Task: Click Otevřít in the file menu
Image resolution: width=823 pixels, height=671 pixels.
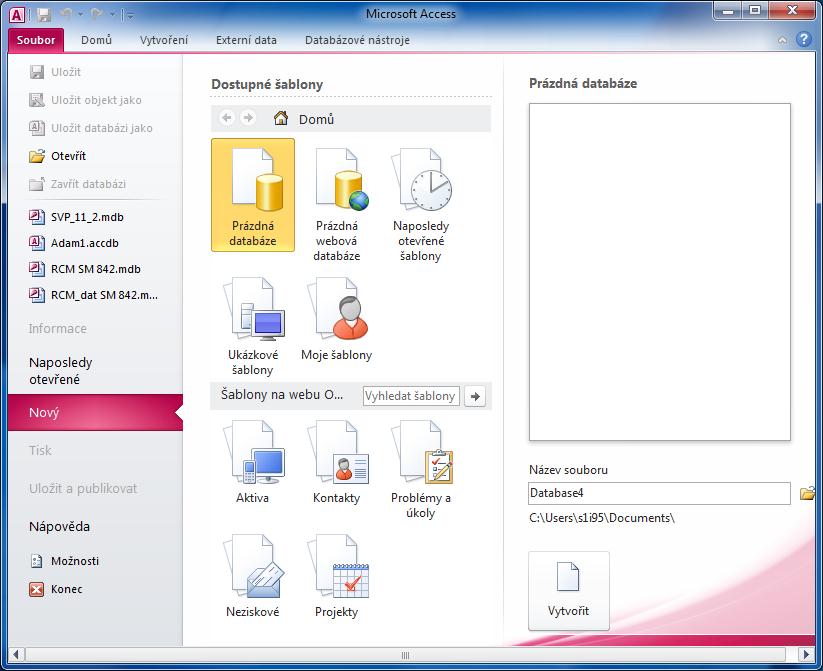Action: [x=58, y=156]
